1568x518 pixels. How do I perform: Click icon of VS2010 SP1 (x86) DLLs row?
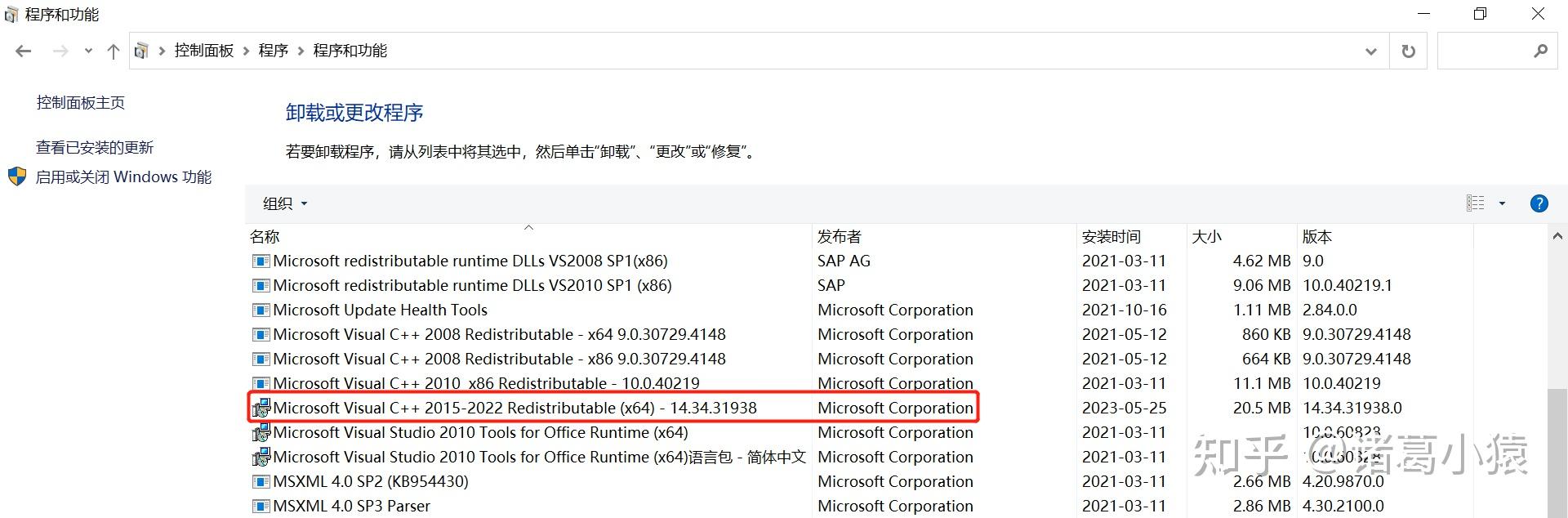(261, 286)
